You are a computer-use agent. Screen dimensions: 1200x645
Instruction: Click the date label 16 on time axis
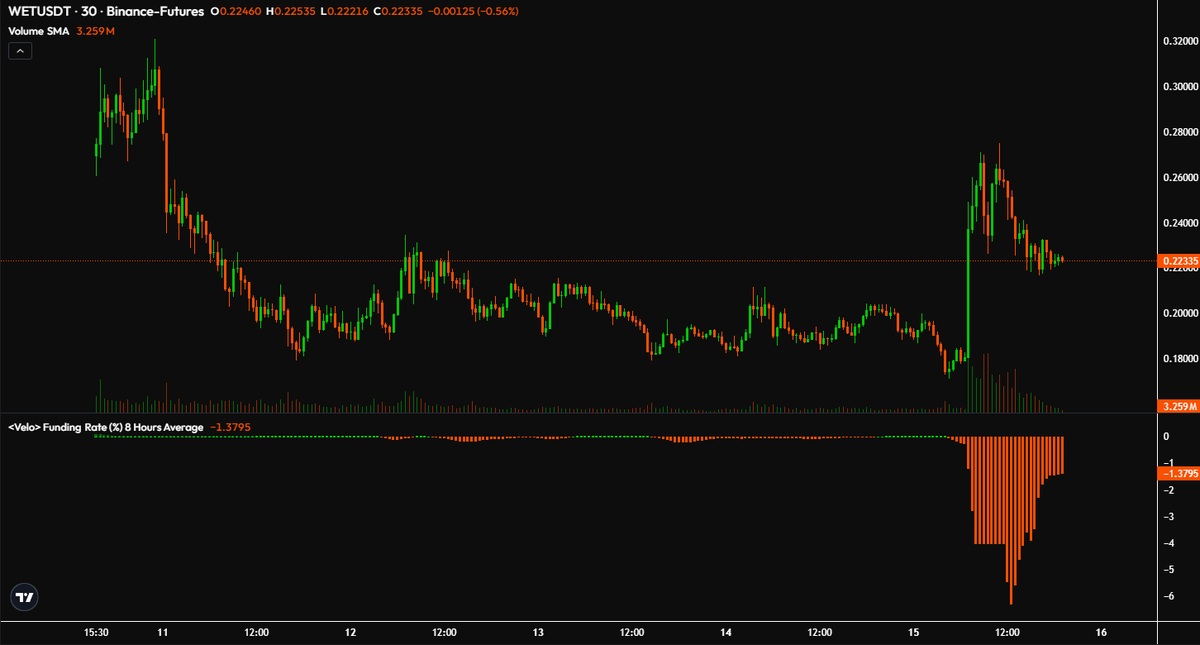(1101, 632)
